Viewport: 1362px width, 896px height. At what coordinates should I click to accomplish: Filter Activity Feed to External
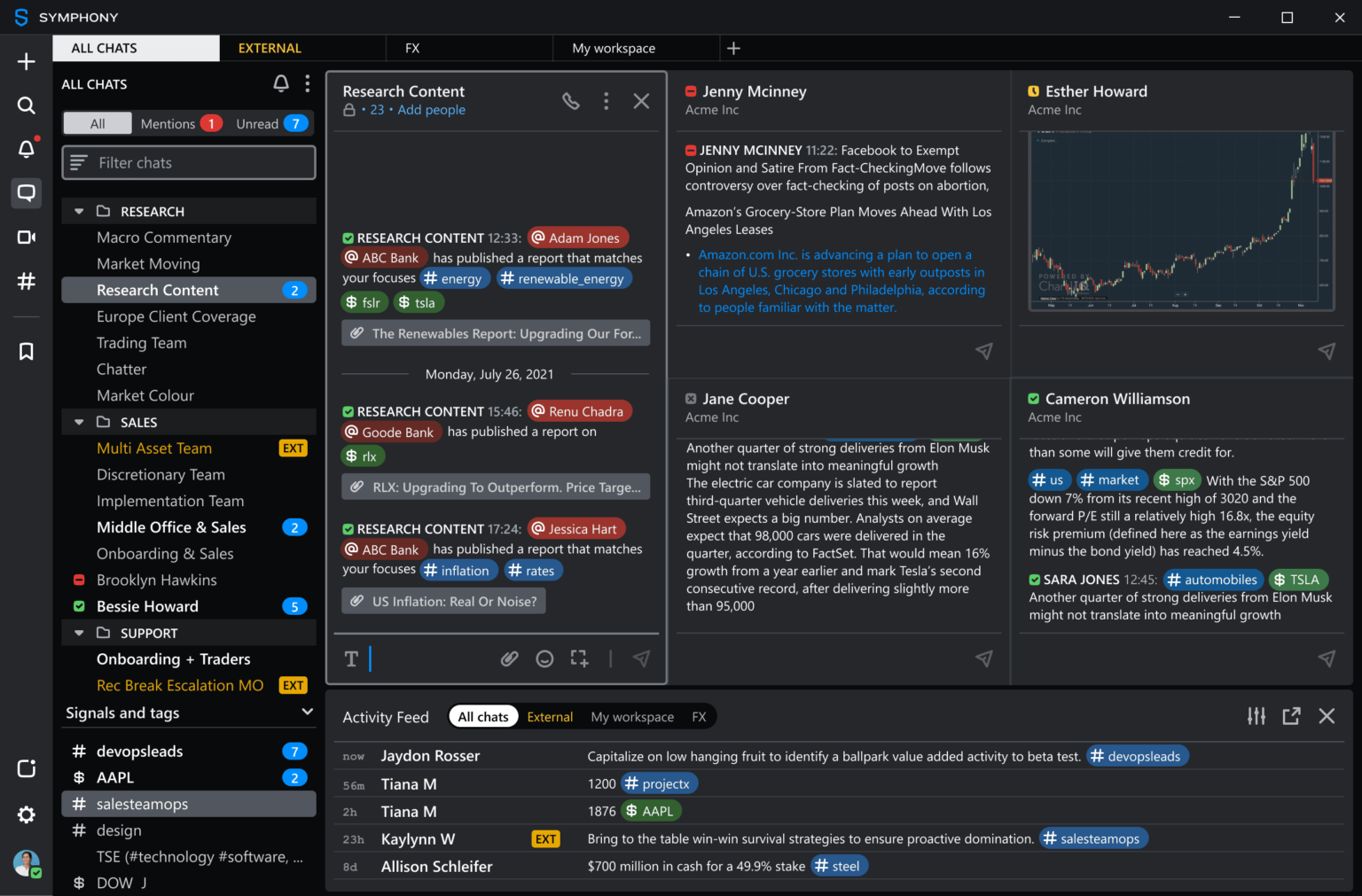click(550, 717)
